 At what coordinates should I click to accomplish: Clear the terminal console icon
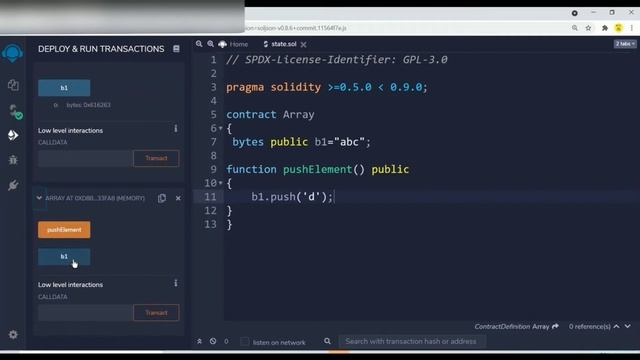click(x=213, y=341)
